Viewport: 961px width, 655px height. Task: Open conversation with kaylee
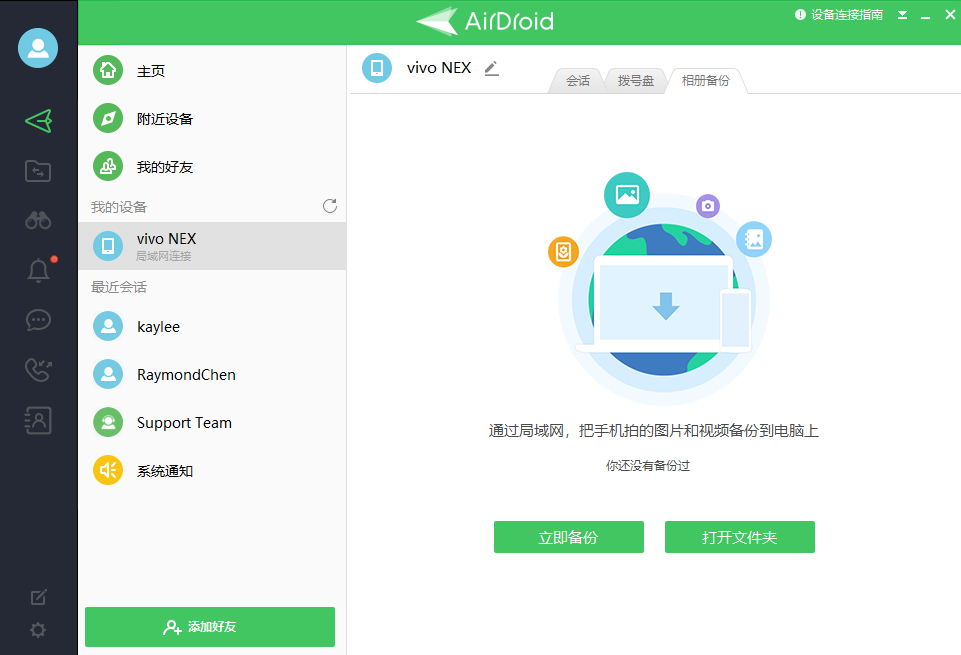coord(212,327)
